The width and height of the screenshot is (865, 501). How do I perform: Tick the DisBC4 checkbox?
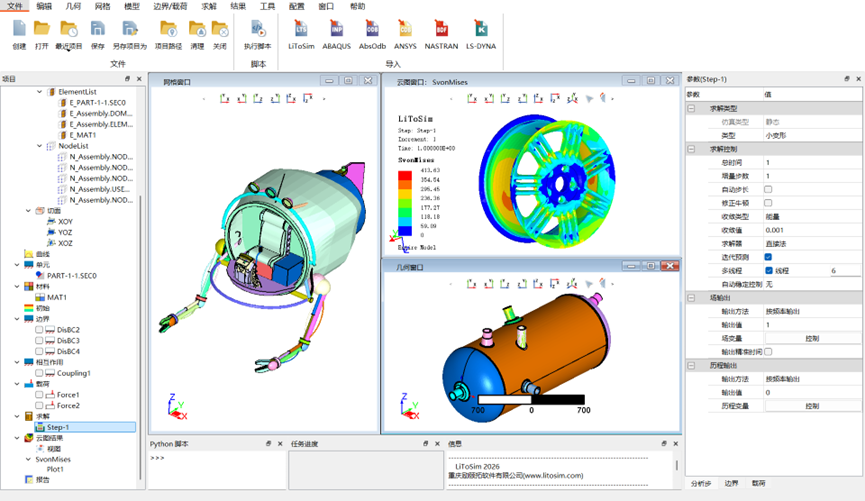tap(39, 351)
